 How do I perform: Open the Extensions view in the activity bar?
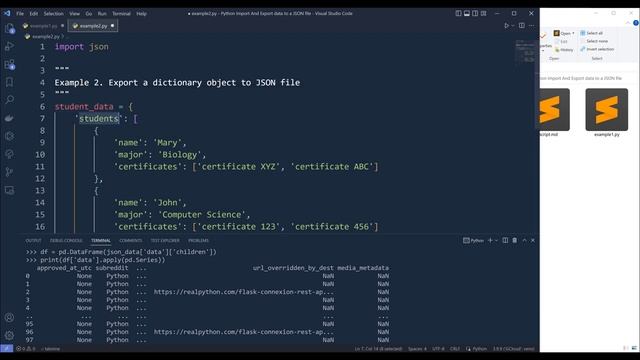pyautogui.click(x=9, y=64)
